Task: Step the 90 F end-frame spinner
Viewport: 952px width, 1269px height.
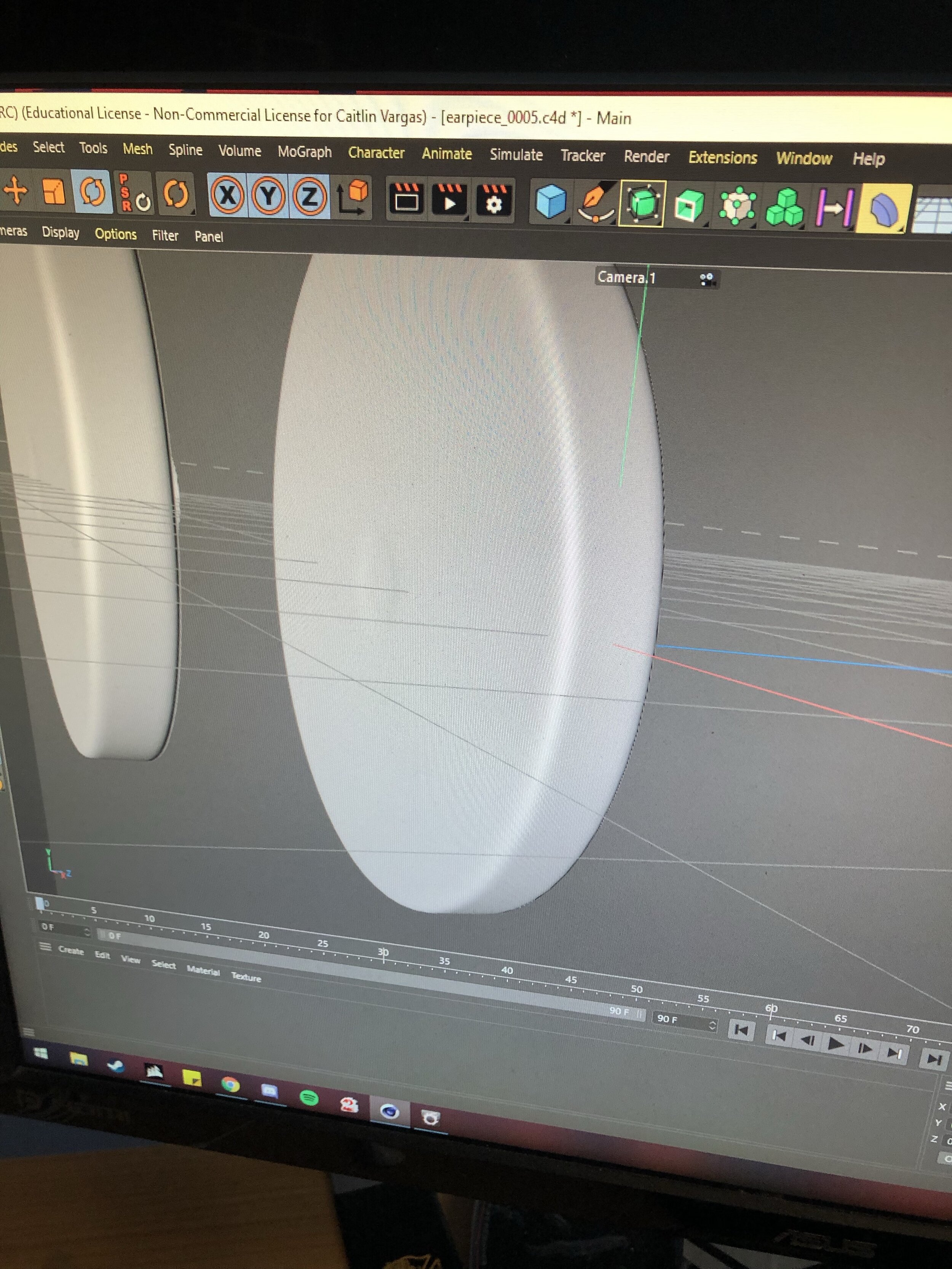Action: [712, 1025]
